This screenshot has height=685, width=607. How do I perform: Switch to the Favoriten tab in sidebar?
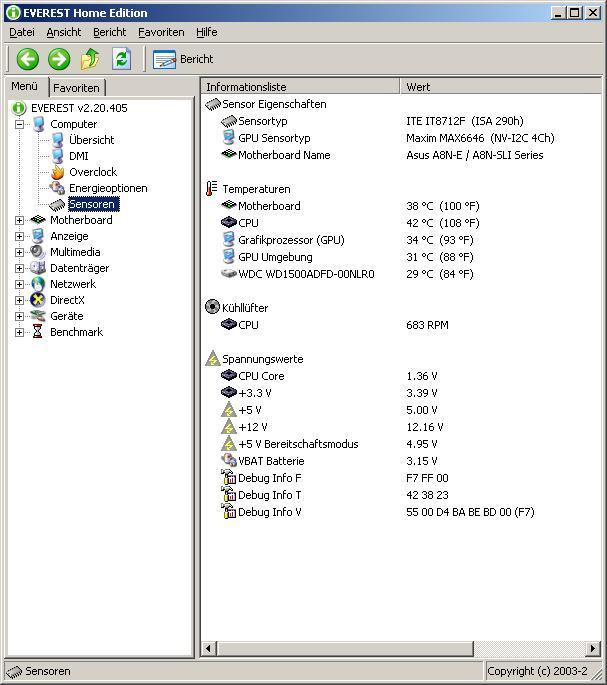point(76,88)
